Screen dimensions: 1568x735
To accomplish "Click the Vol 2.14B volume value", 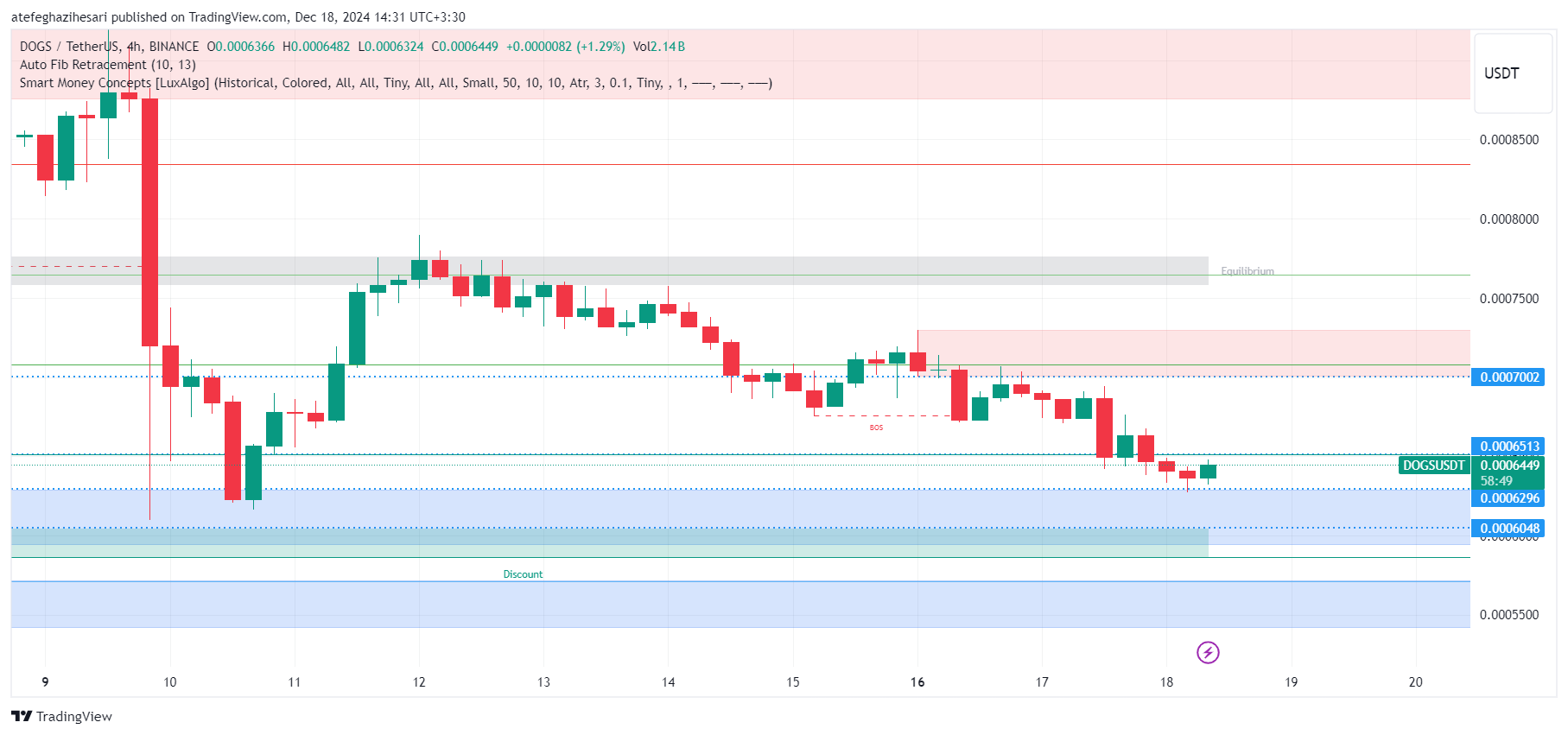I will coord(659,47).
